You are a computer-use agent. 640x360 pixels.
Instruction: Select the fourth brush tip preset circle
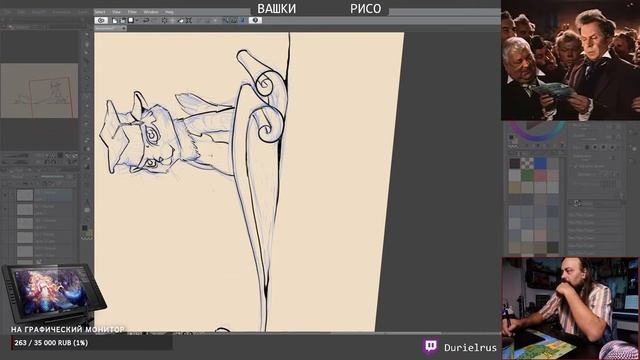(612, 147)
